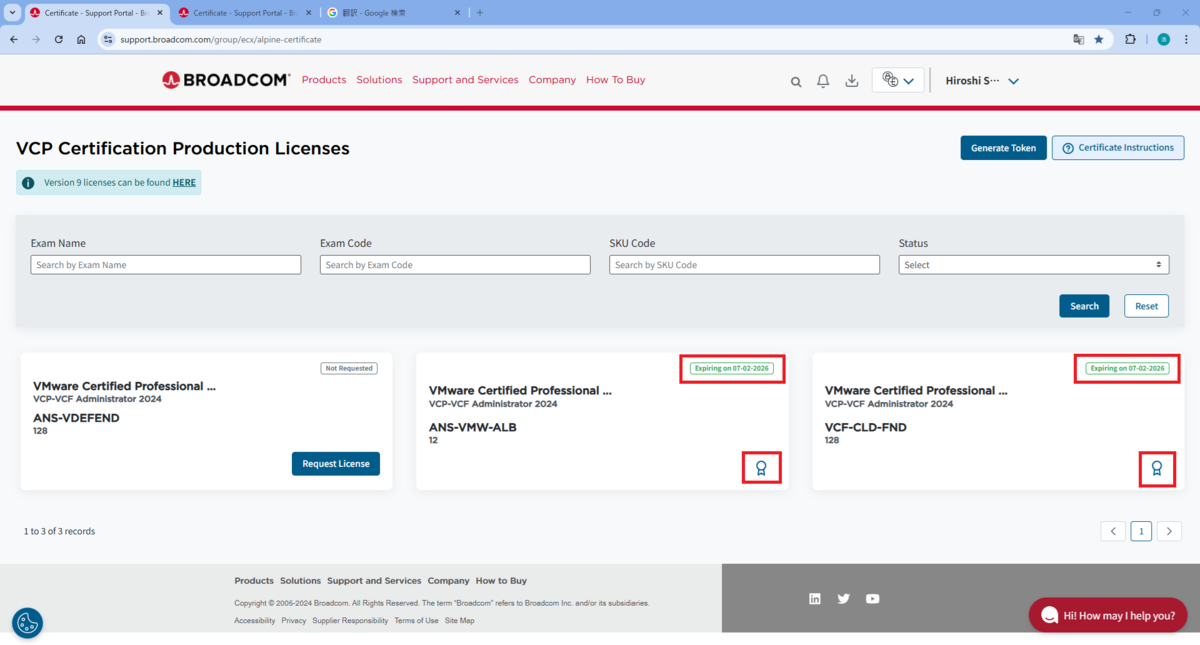Open the site search magnifier icon

796,82
